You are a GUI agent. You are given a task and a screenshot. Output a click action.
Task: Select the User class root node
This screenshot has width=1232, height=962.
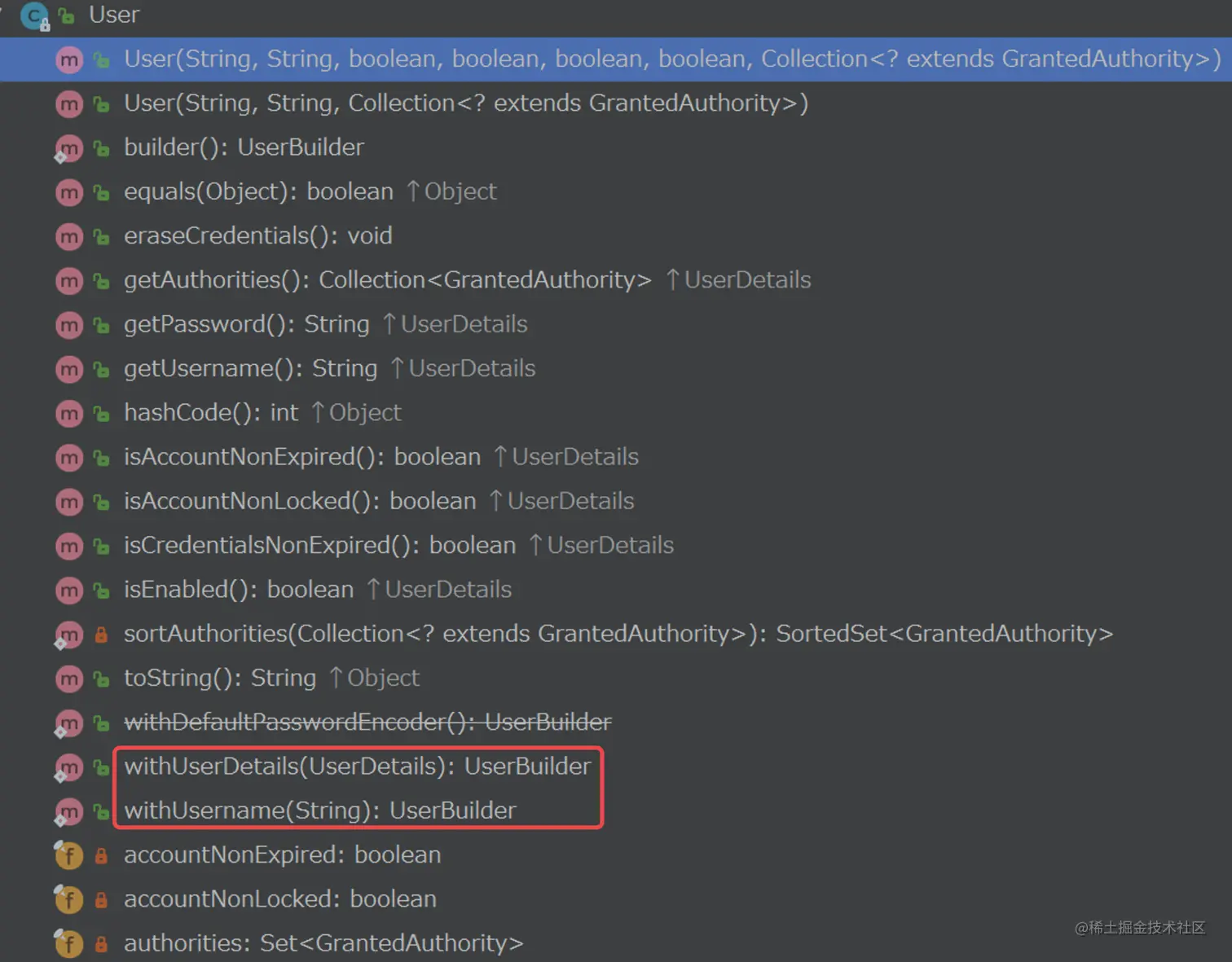click(114, 15)
